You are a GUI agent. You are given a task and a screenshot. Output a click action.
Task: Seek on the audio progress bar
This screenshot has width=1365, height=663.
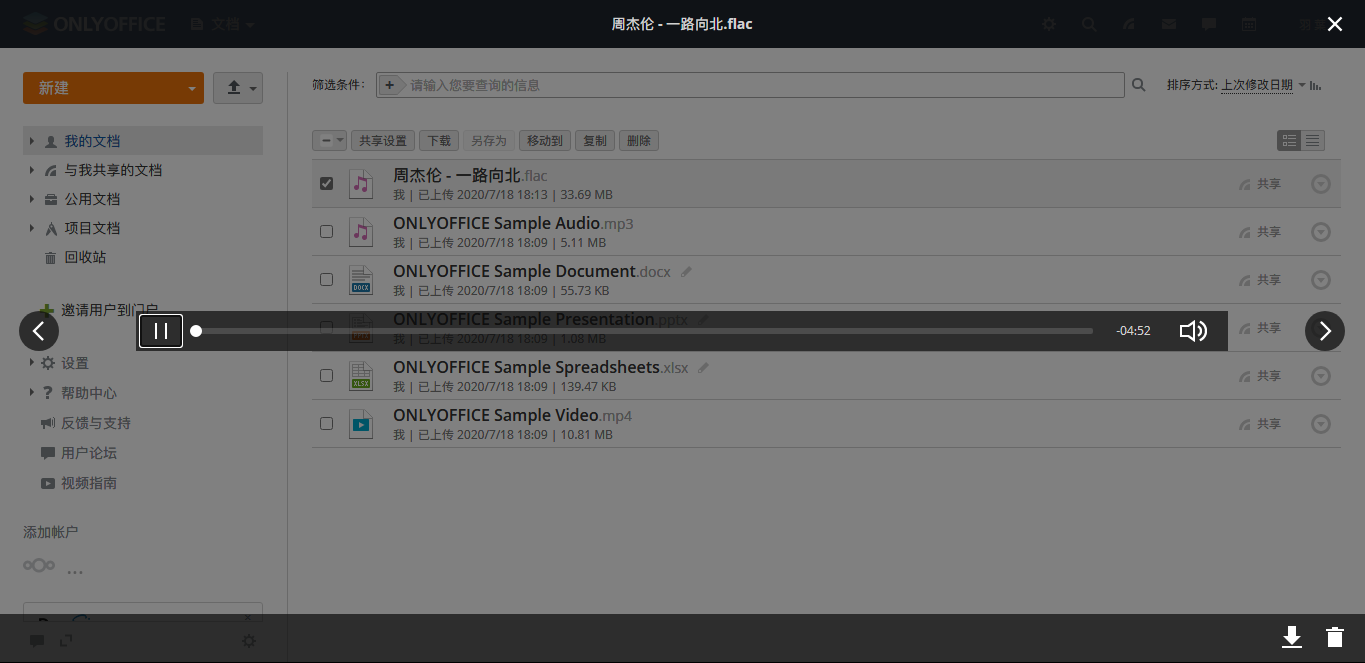click(x=642, y=331)
